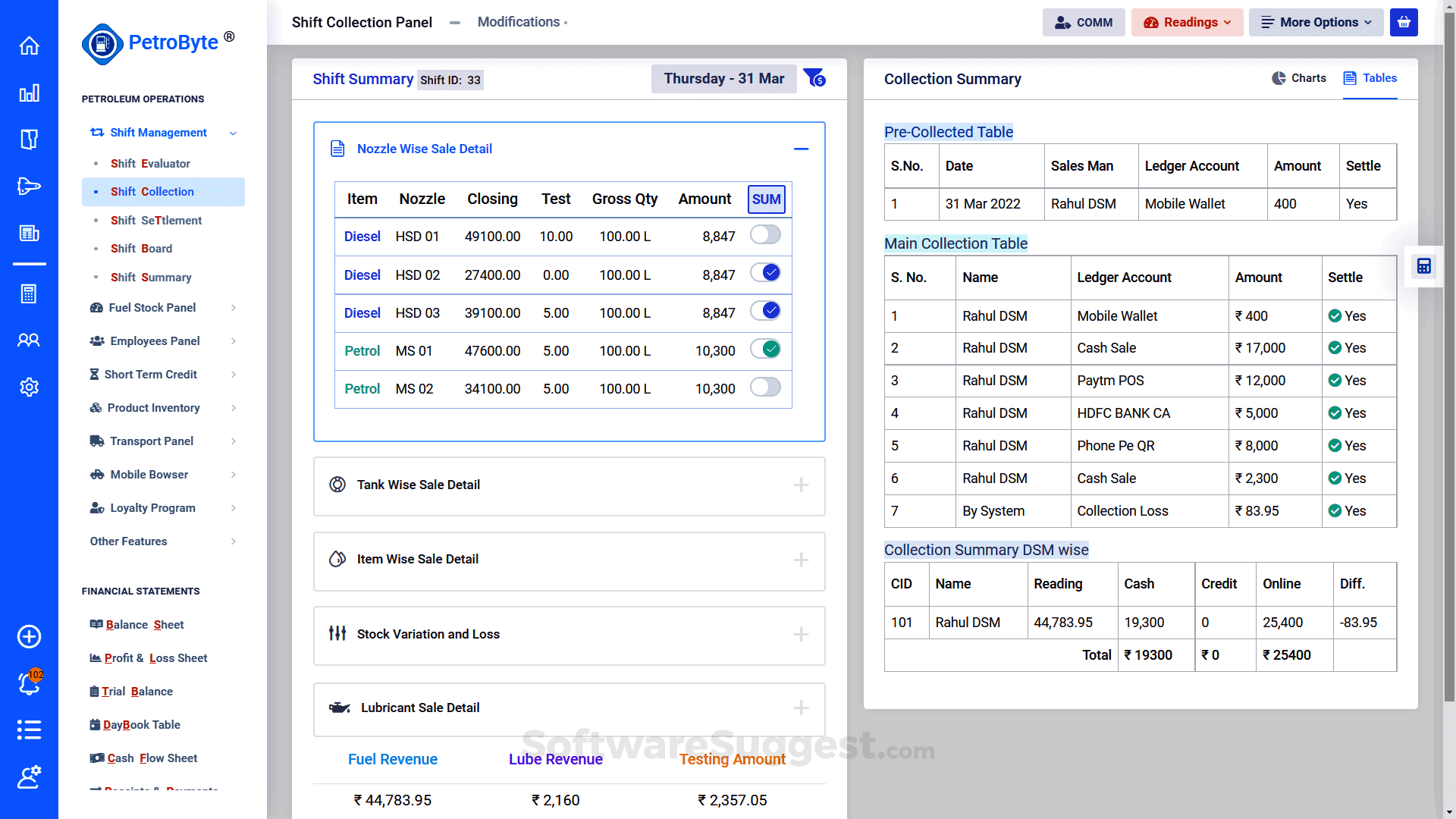Toggle the switch for nozzle HSD 01
The height and width of the screenshot is (819, 1456).
coord(765,235)
